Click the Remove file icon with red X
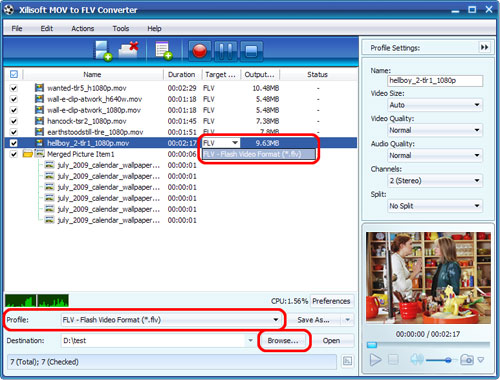This screenshot has height=380, width=500. tap(129, 50)
